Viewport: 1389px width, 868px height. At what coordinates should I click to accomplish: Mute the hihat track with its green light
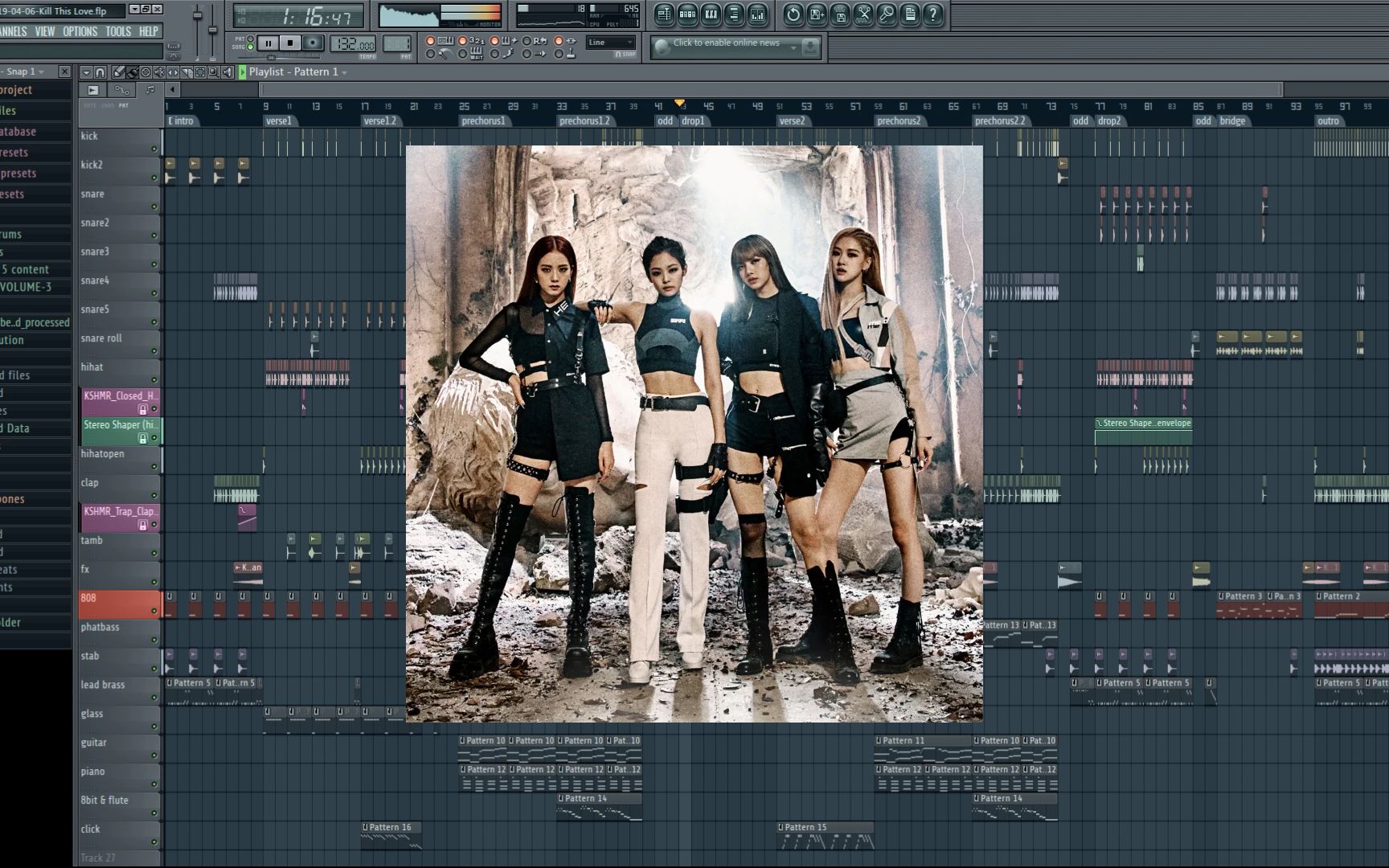(x=154, y=380)
